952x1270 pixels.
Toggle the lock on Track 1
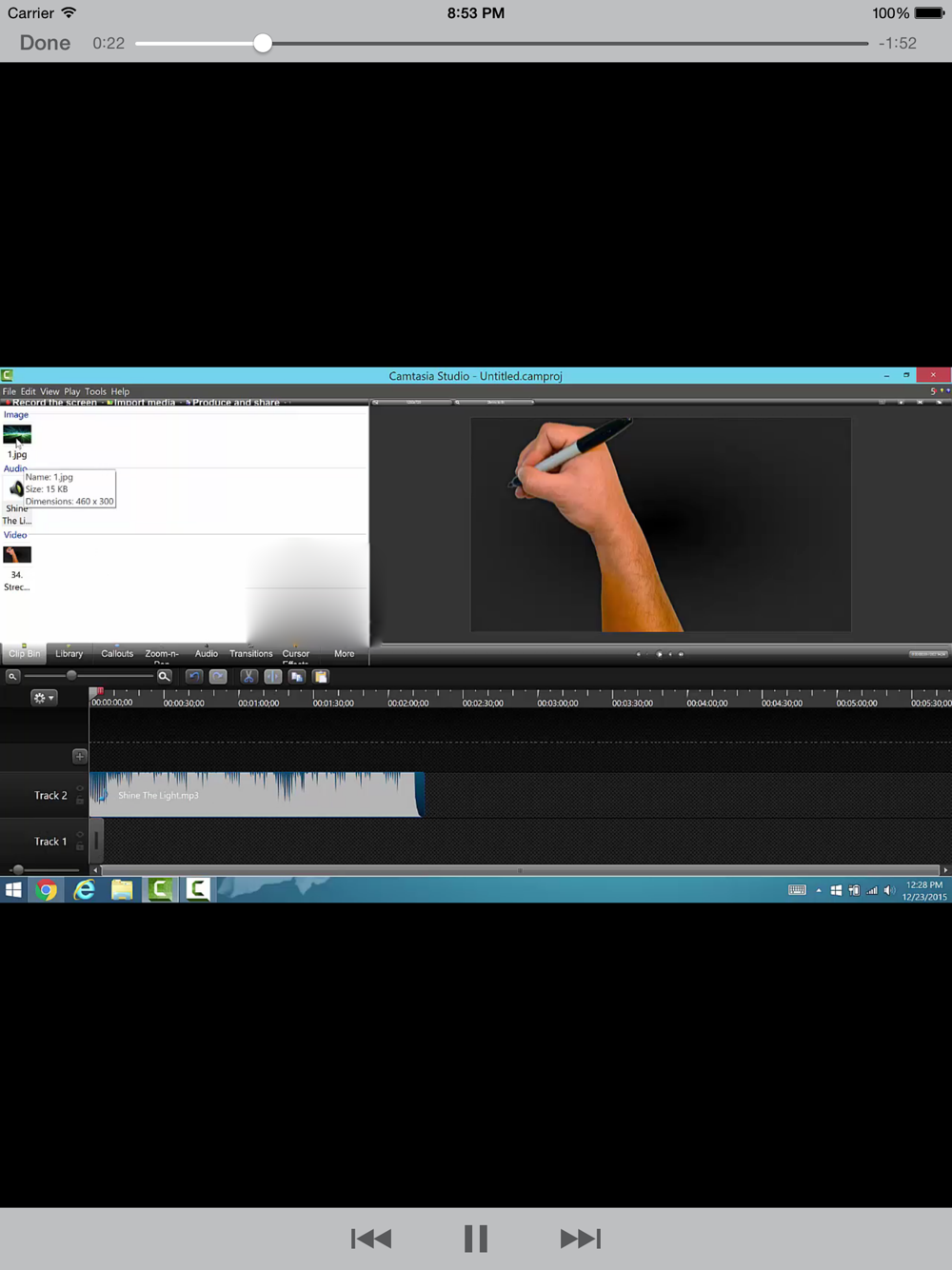coord(80,846)
